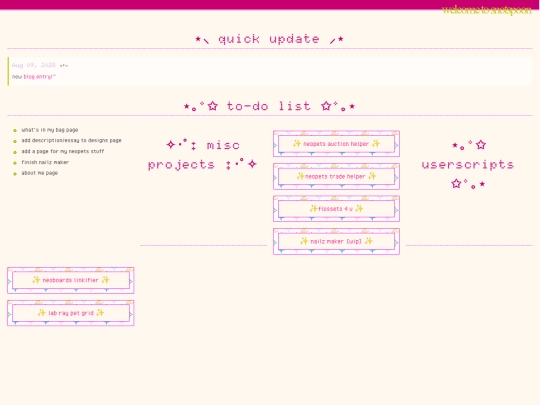Select 'add description/essay to designs page' item

(71, 141)
